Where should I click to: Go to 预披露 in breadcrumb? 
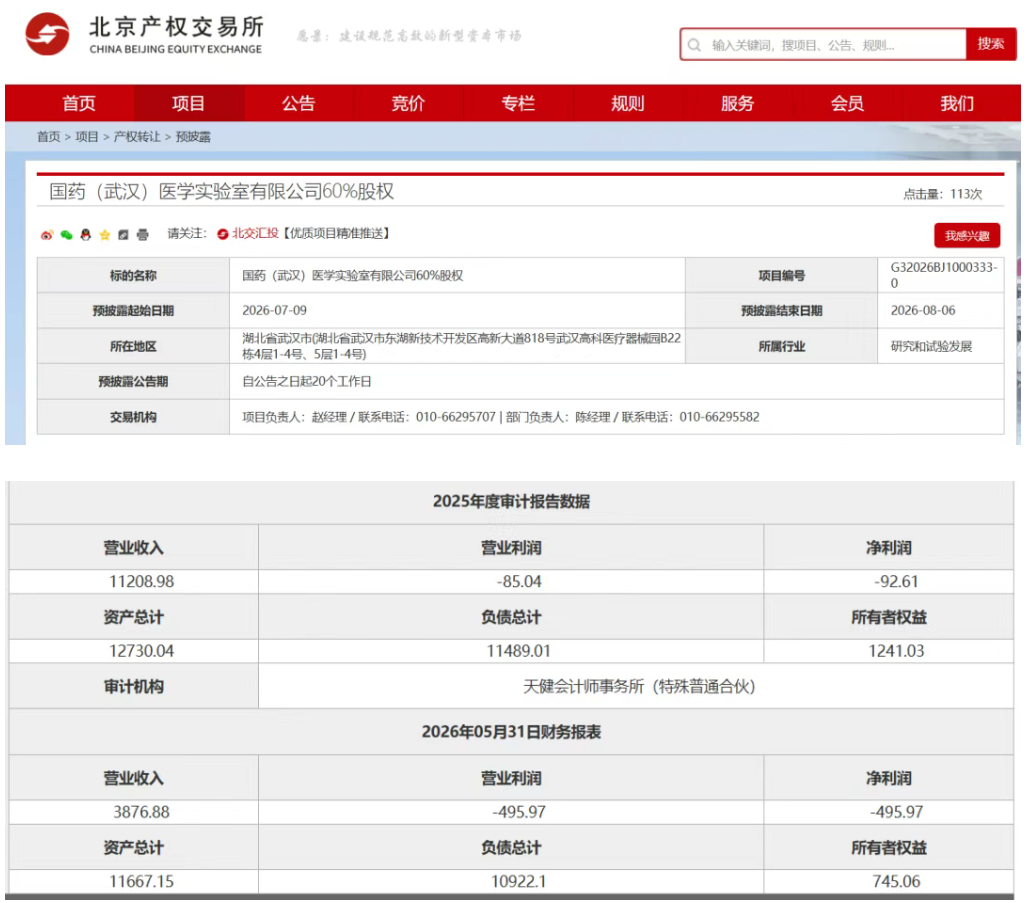193,137
